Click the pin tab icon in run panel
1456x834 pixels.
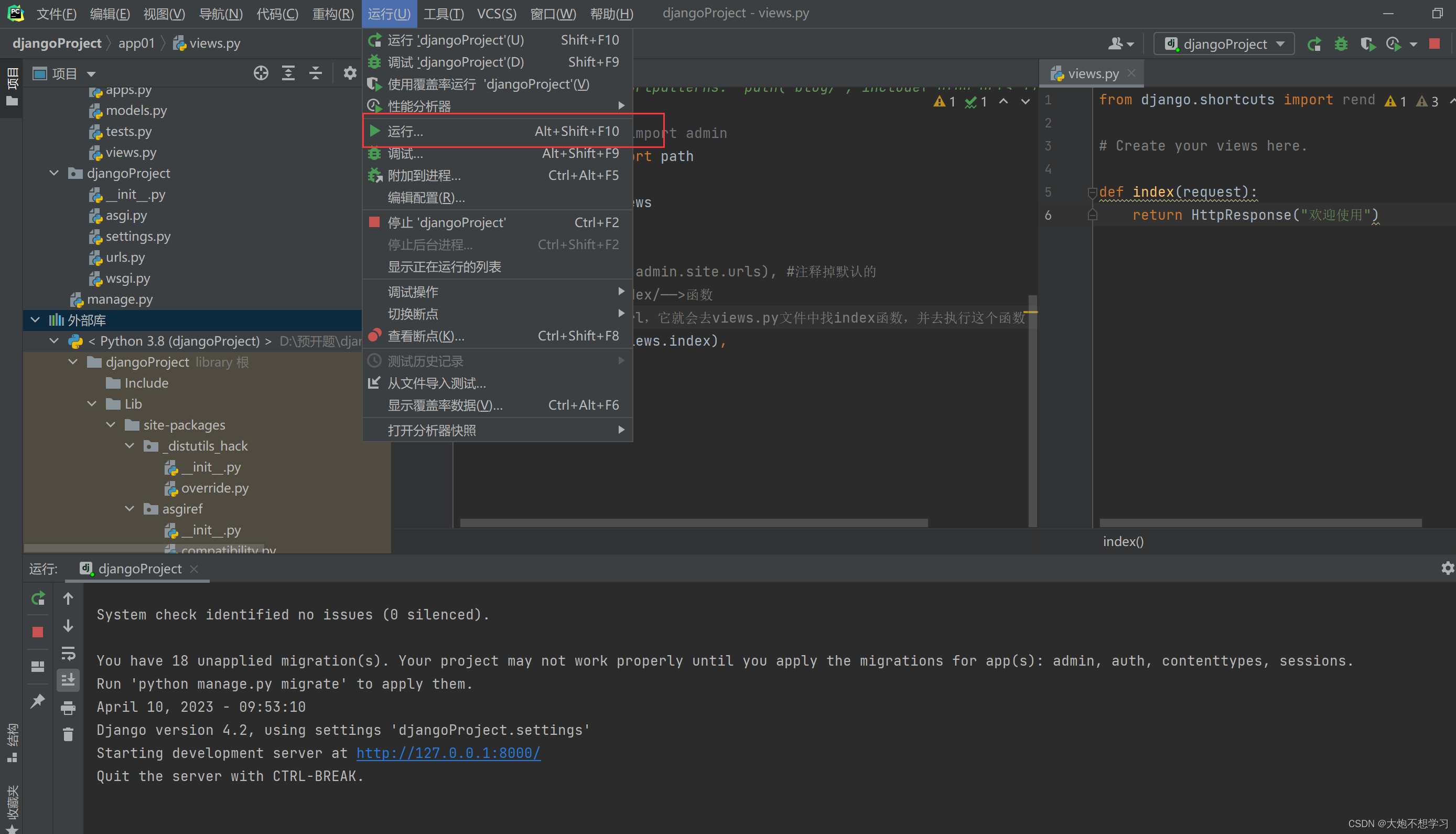click(38, 701)
